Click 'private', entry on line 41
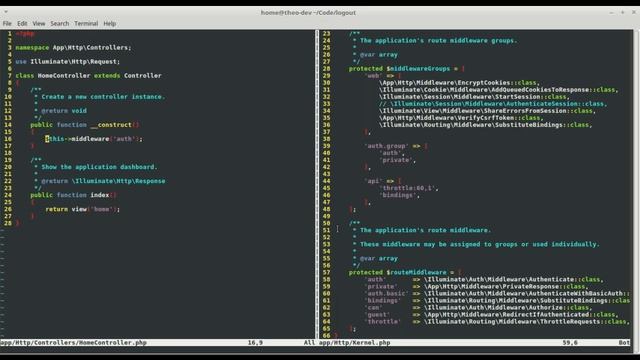This screenshot has width=640, height=360. tap(398, 160)
